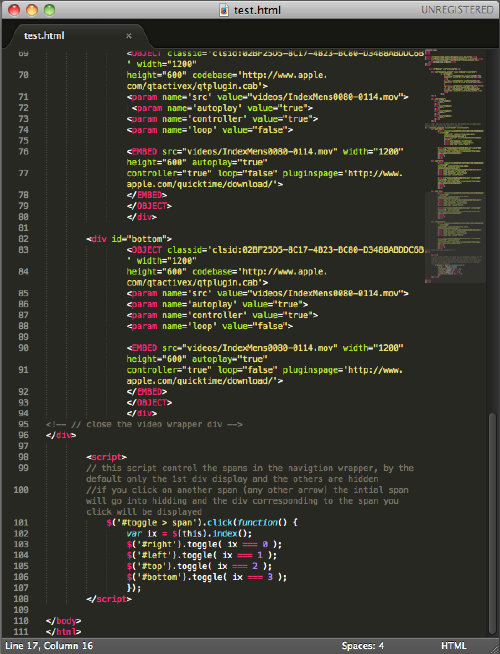Click the 'close the video wrapper div' comment
The image size is (500, 654).
[x=144, y=424]
